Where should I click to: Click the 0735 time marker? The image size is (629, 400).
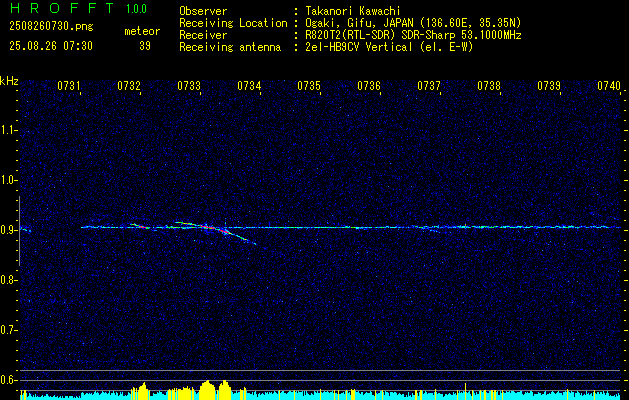[x=309, y=86]
